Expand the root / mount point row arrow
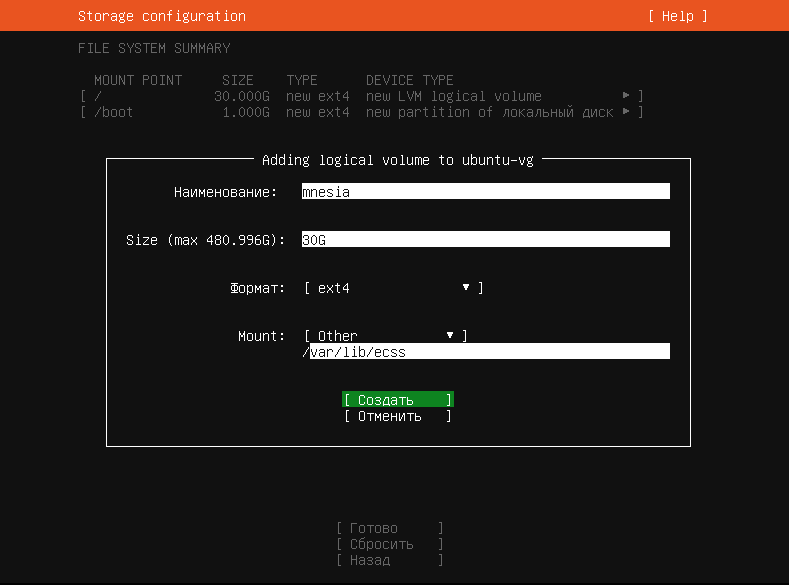Image resolution: width=789 pixels, height=585 pixels. (626, 95)
